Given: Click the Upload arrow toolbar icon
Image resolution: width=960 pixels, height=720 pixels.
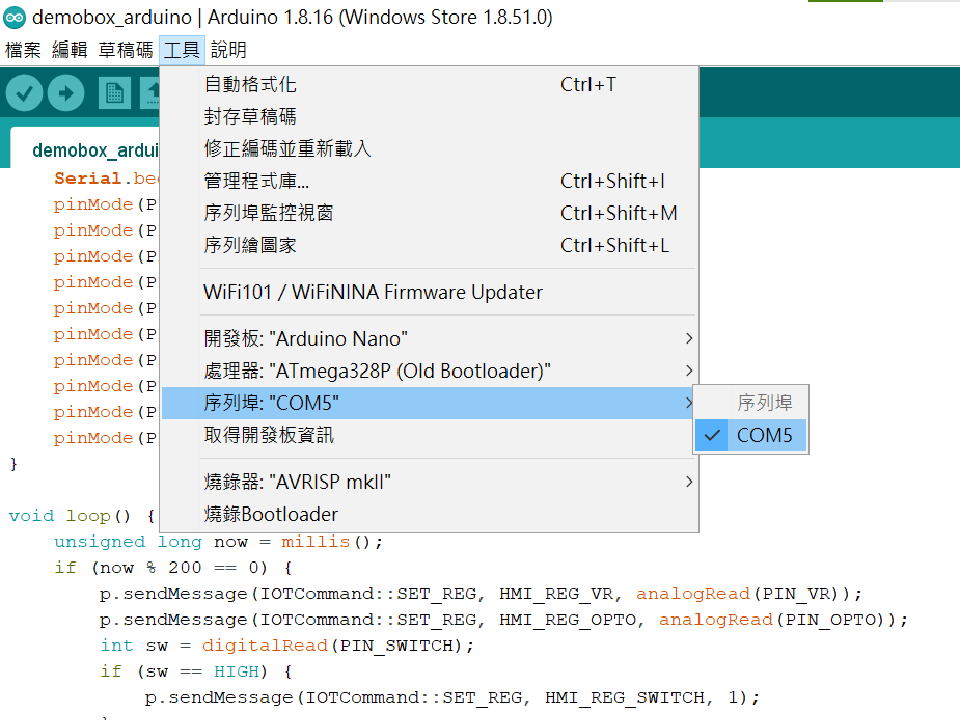Looking at the screenshot, I should tap(66, 94).
